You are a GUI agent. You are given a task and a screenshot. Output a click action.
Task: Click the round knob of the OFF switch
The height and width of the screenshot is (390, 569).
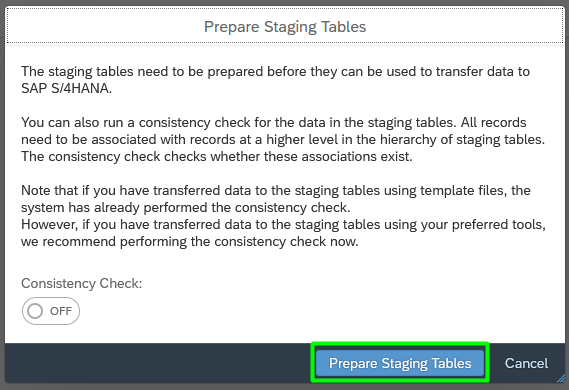click(x=35, y=311)
